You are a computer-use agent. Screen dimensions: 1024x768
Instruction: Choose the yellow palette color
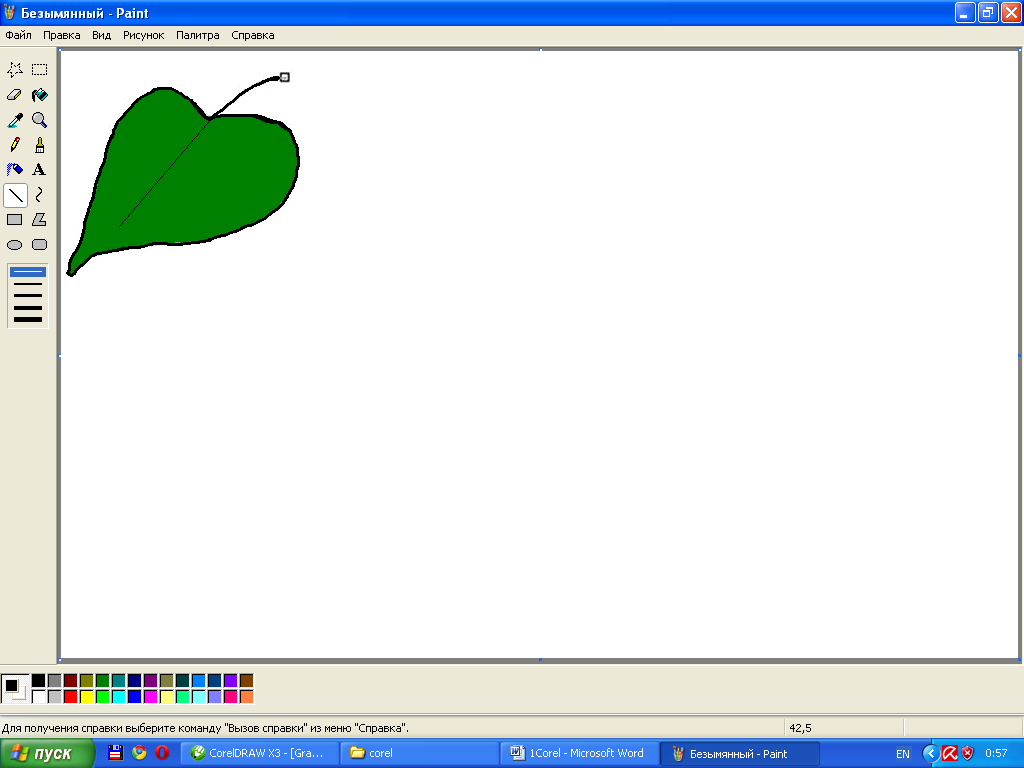[86, 697]
